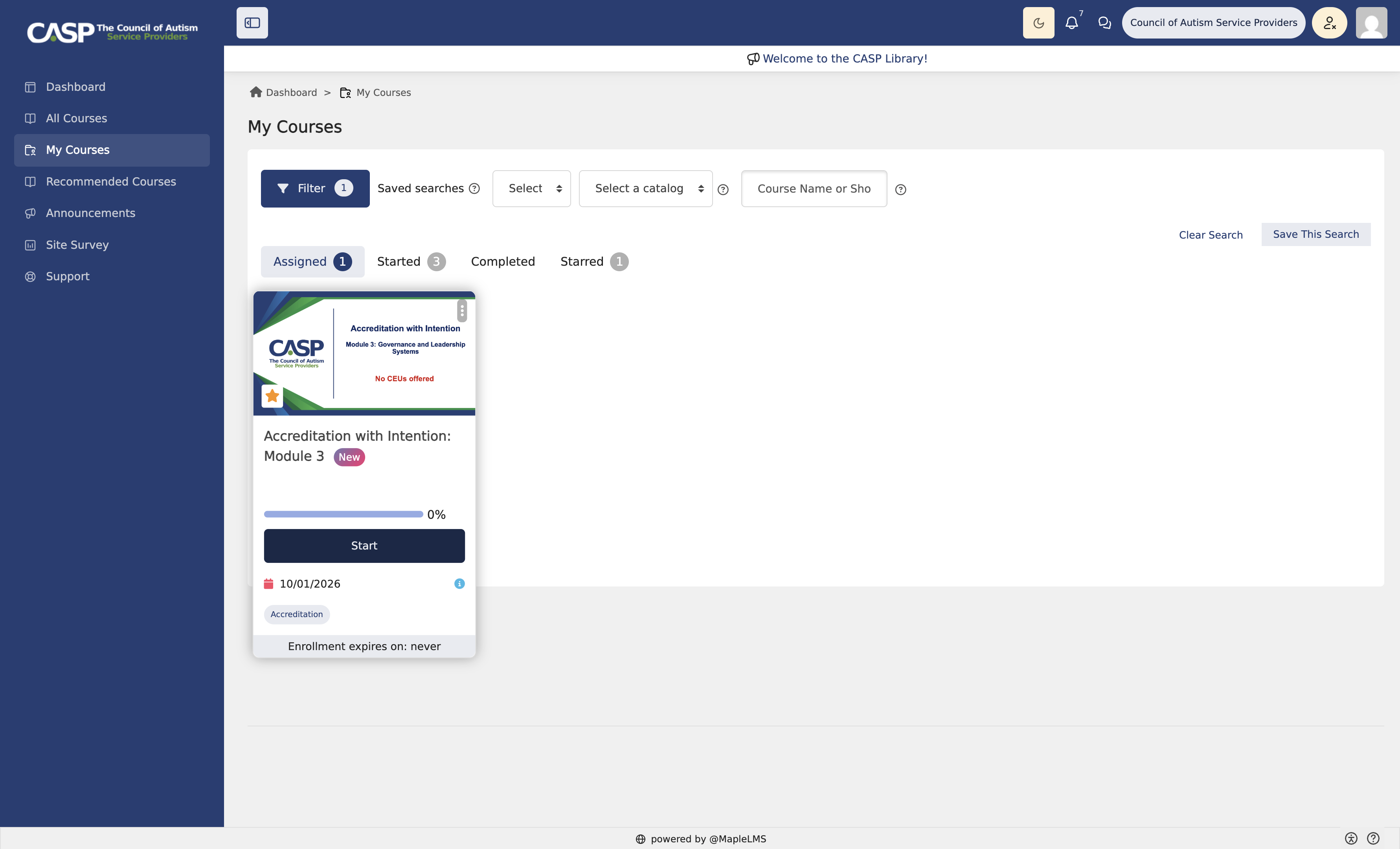Open the chat messages icon
This screenshot has width=1400, height=849.
[x=1104, y=23]
